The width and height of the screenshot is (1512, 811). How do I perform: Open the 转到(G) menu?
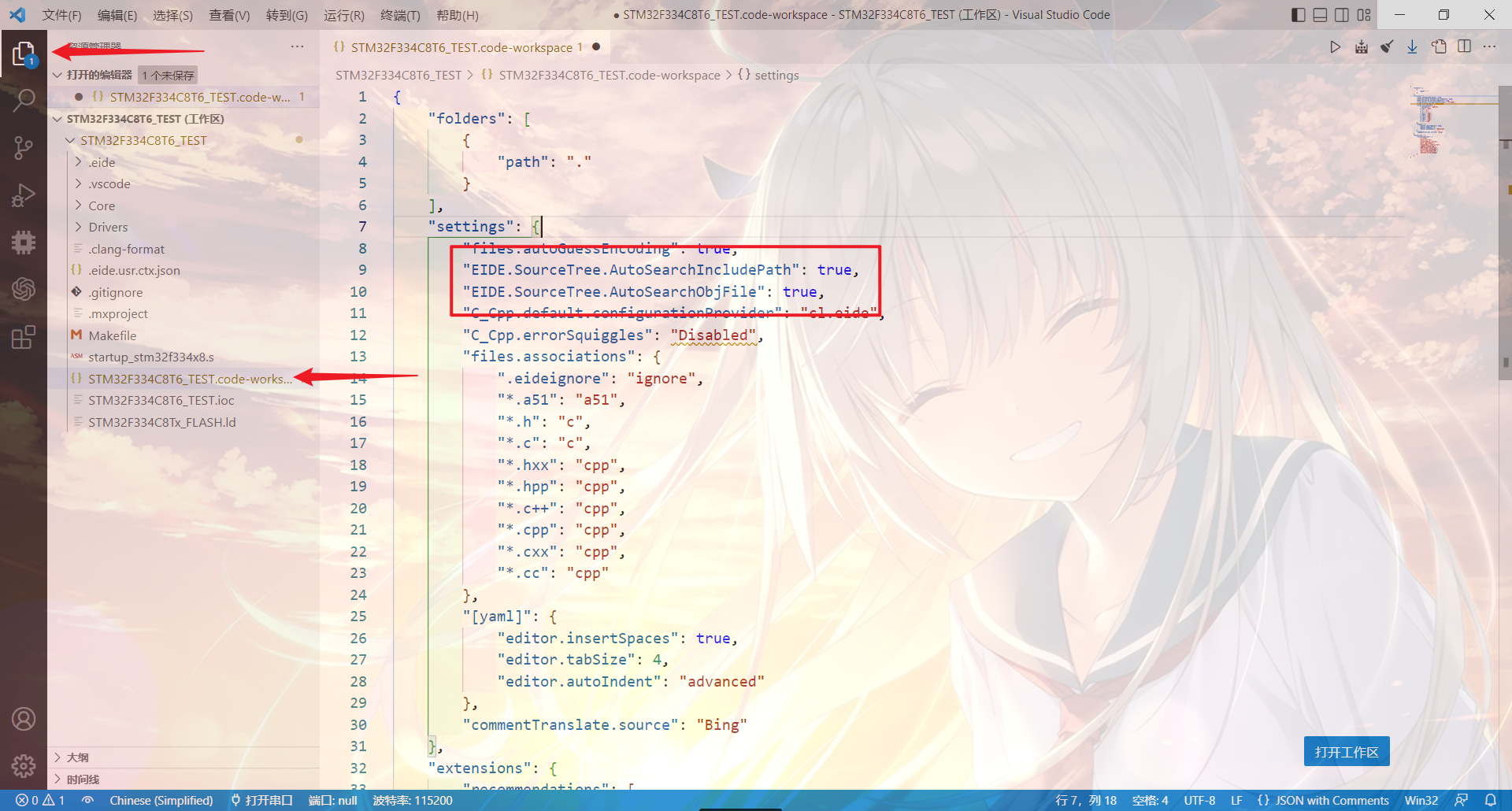click(287, 15)
